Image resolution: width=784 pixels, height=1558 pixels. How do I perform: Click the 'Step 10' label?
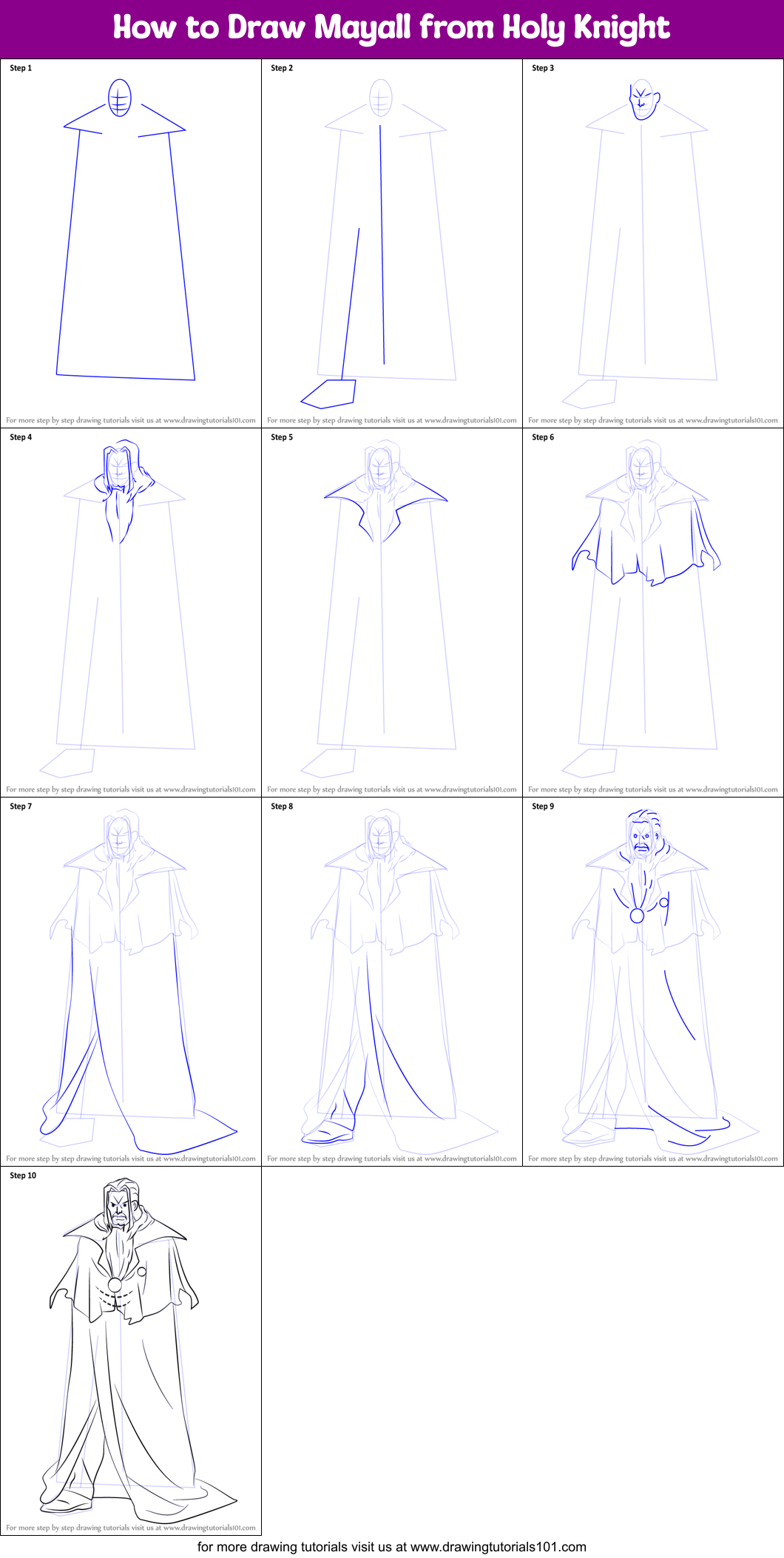(23, 1176)
